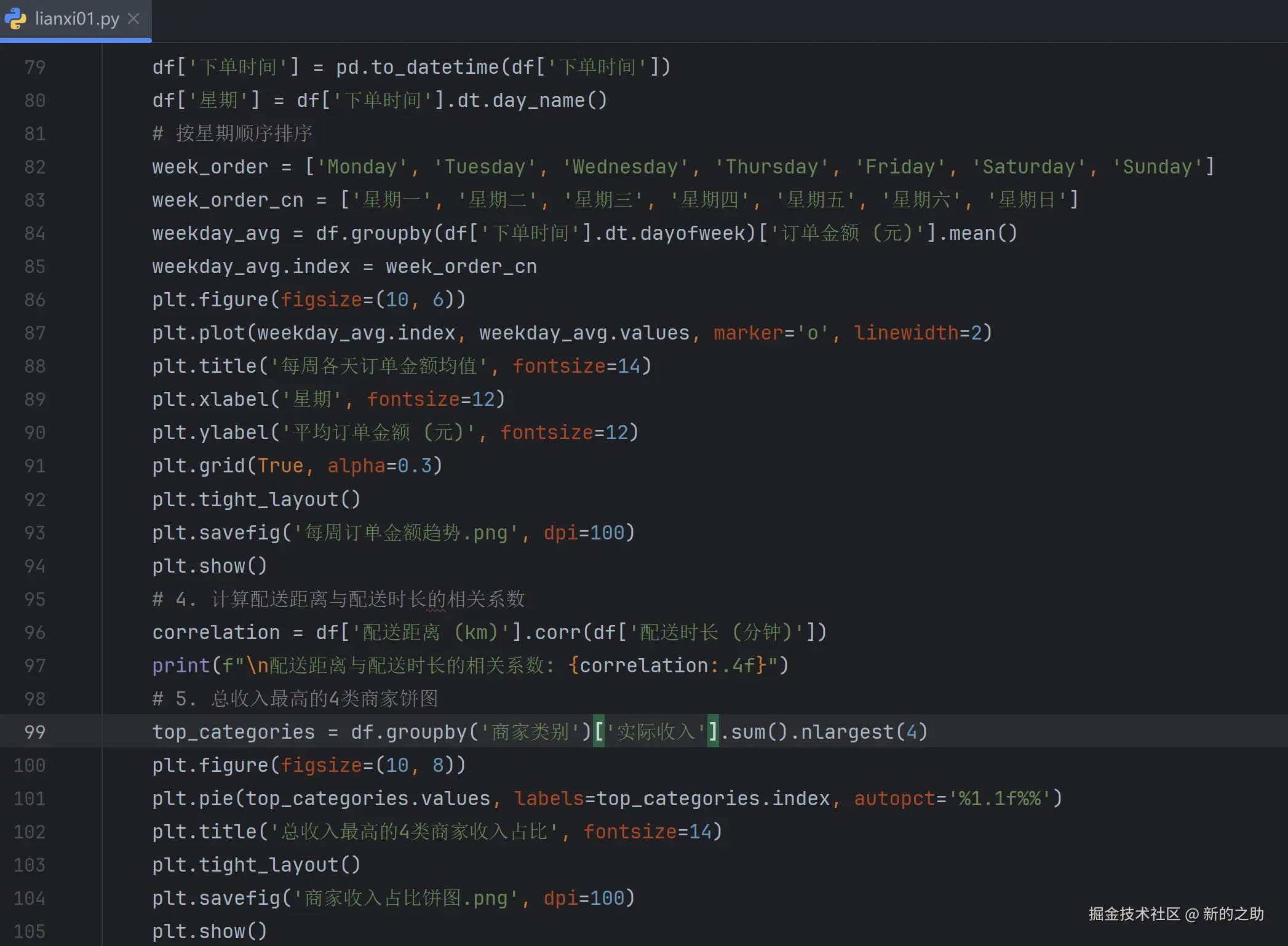Click the highlighted closing bracket before .sum()
1288x946 pixels.
(713, 732)
